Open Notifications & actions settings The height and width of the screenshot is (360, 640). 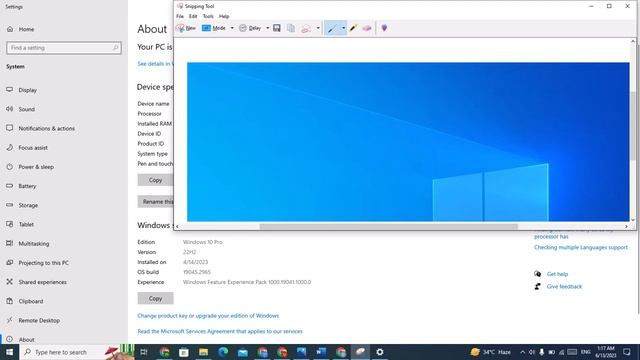click(x=47, y=128)
